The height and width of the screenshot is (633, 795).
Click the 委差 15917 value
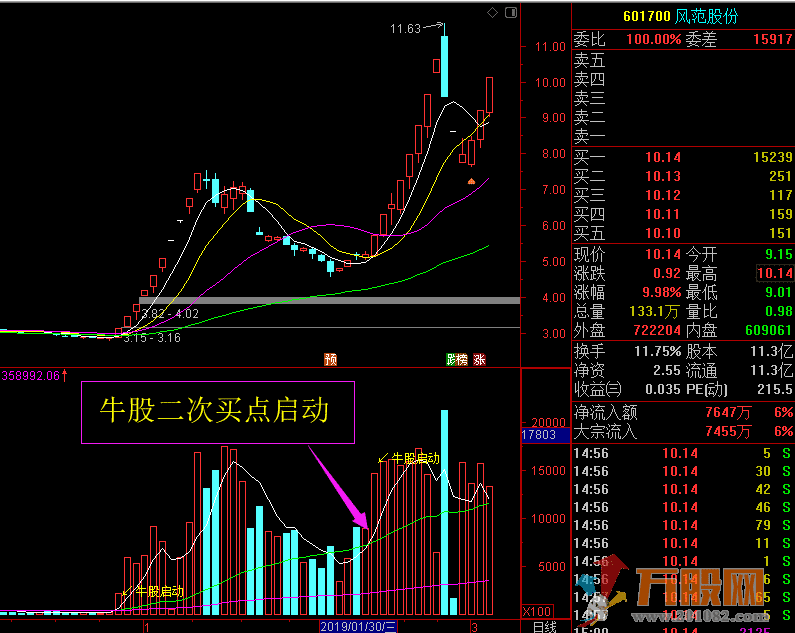tap(772, 39)
